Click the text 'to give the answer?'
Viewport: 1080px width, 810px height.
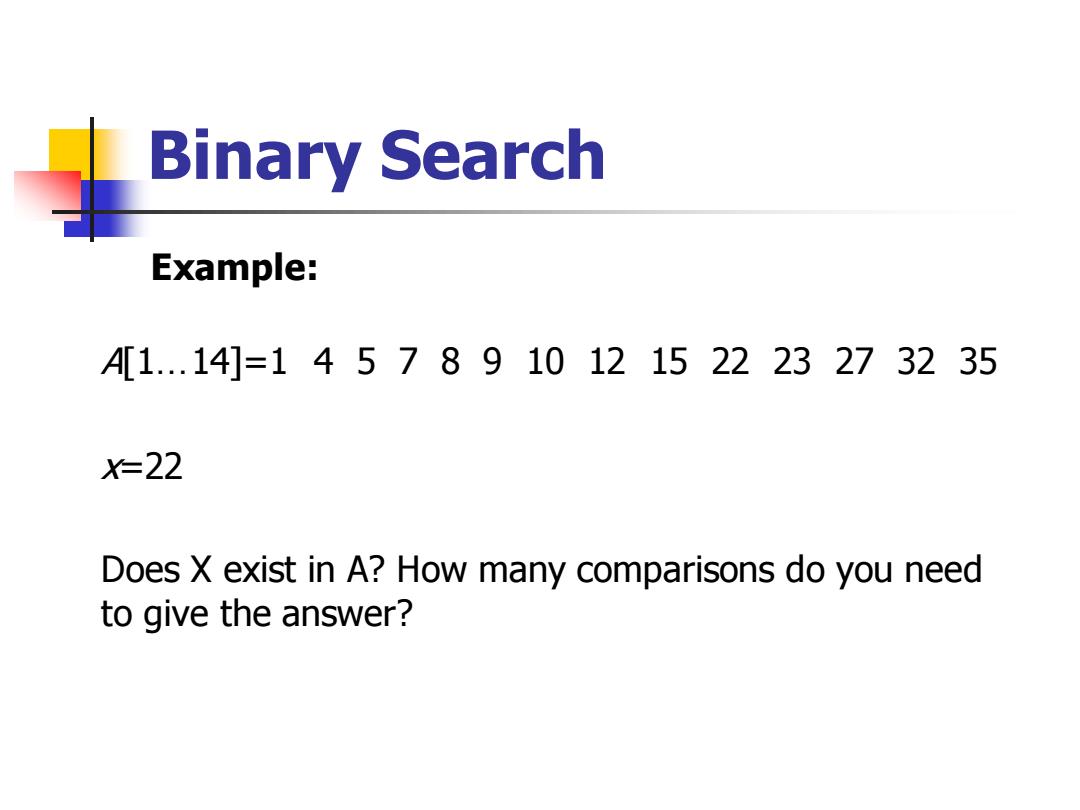point(256,614)
